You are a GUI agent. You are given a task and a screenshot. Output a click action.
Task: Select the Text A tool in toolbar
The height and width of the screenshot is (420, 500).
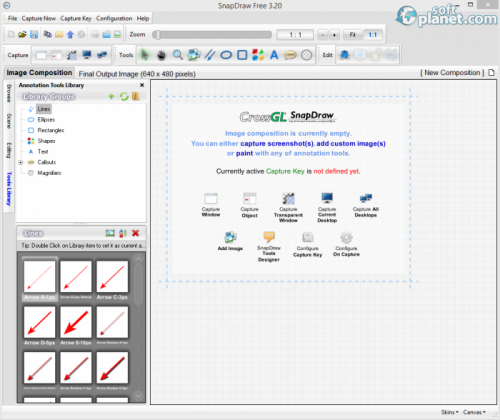[274, 55]
